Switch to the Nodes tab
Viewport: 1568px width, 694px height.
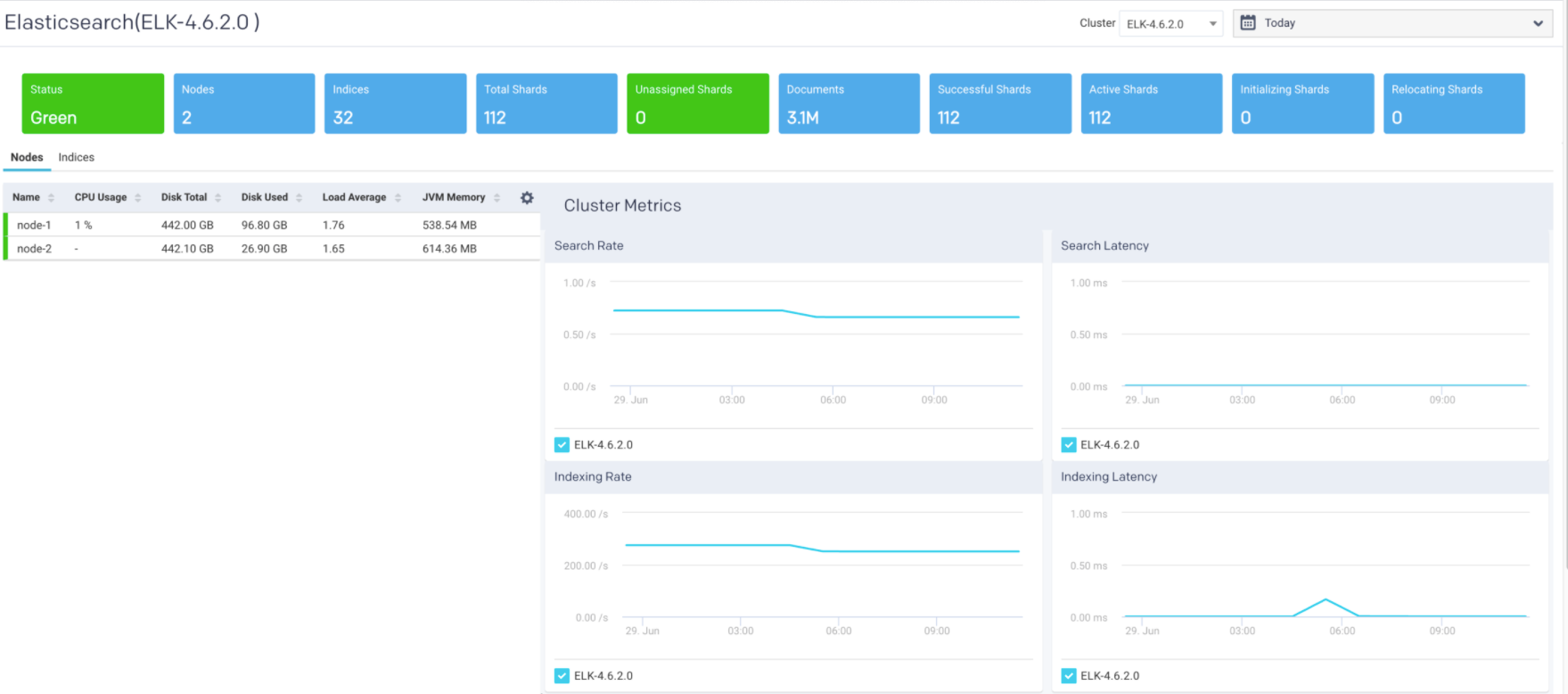coord(27,158)
